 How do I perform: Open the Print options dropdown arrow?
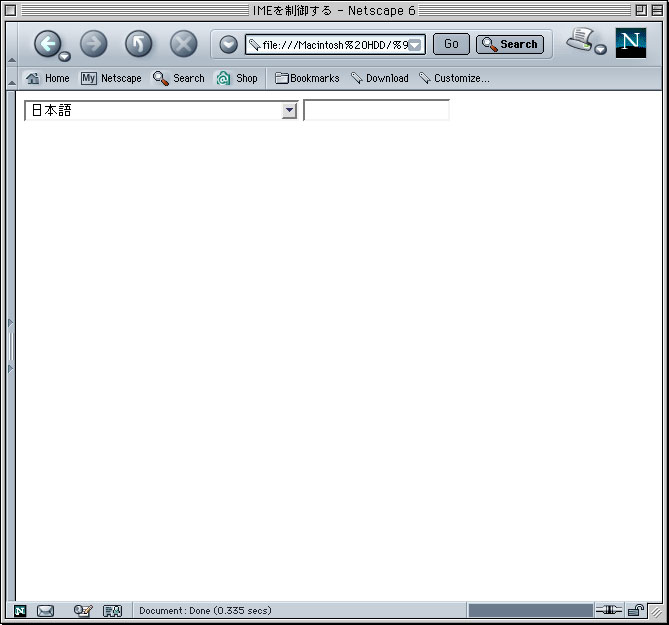tap(601, 49)
